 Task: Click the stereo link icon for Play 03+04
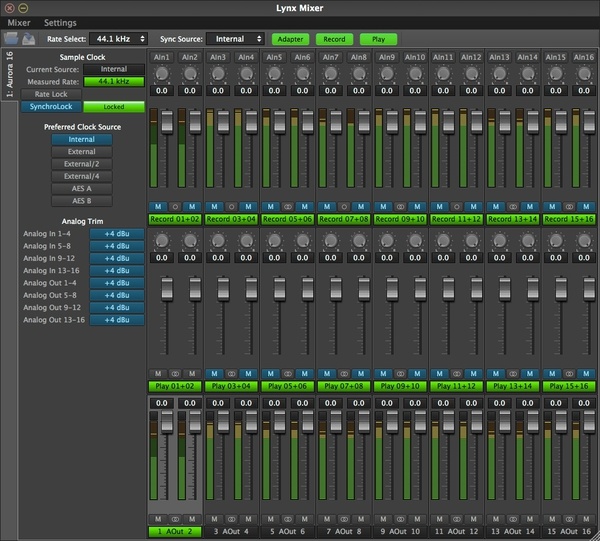click(x=231, y=373)
